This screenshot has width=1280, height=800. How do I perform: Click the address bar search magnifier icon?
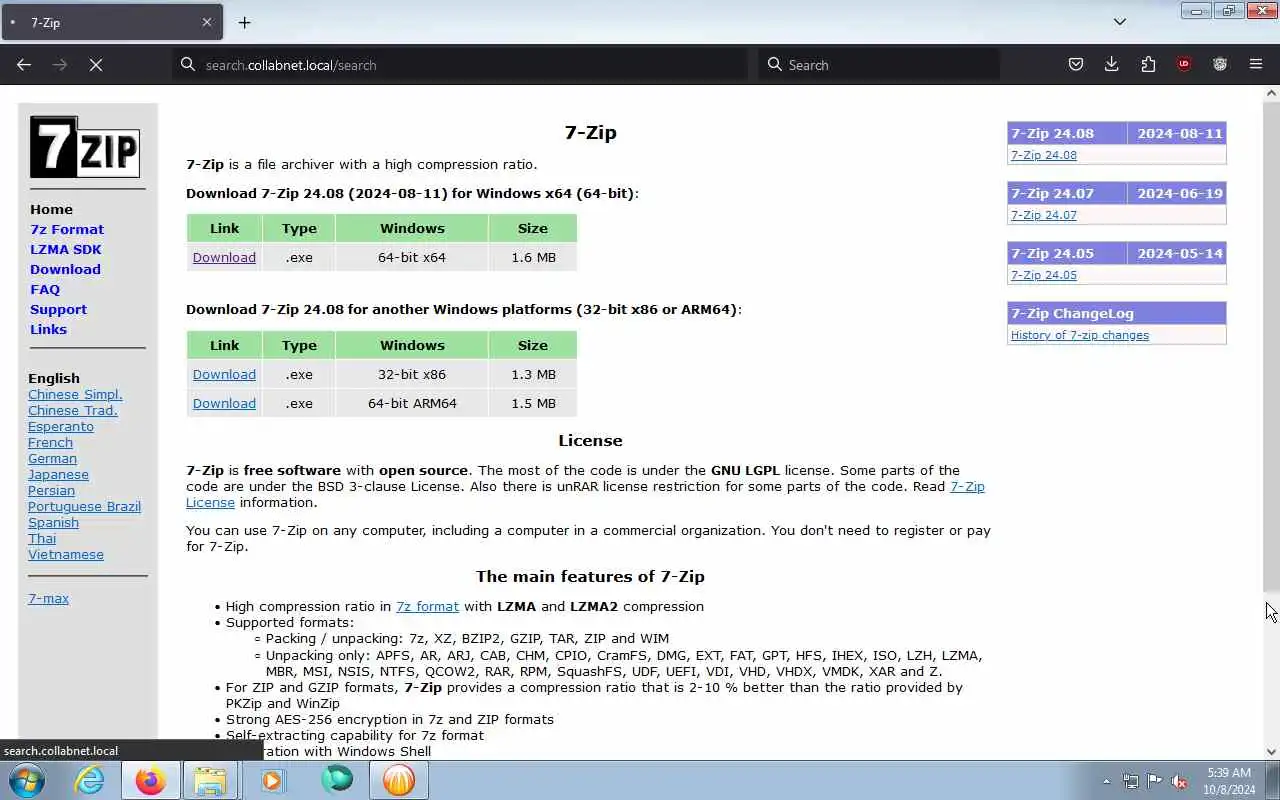[187, 64]
